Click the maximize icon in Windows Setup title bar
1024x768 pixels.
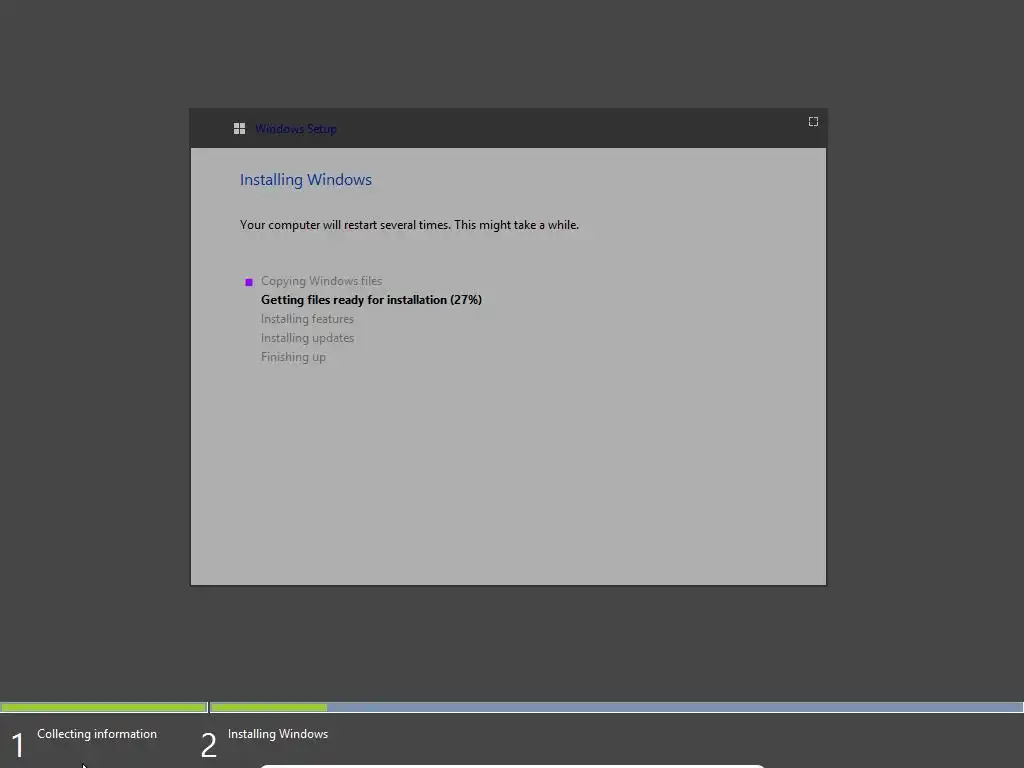(813, 121)
